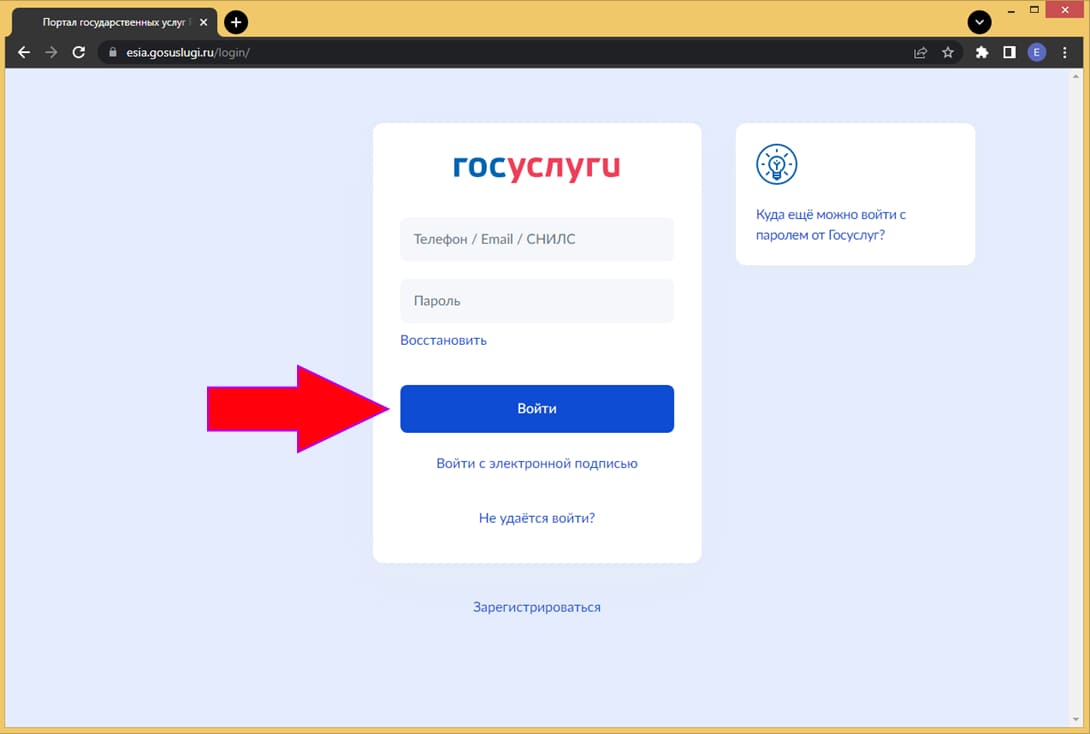Click the page scrollbar up arrow
This screenshot has width=1090, height=734.
click(1077, 75)
